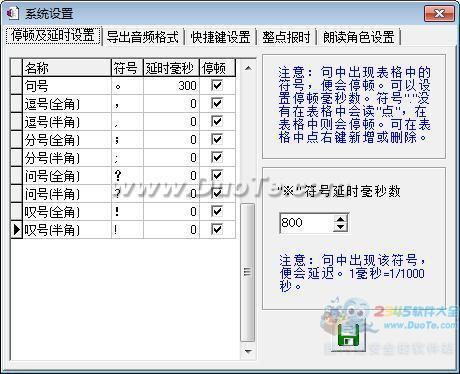This screenshot has width=460, height=374.
Task: Switch to the 导出音频格式 tab
Action: coord(143,37)
